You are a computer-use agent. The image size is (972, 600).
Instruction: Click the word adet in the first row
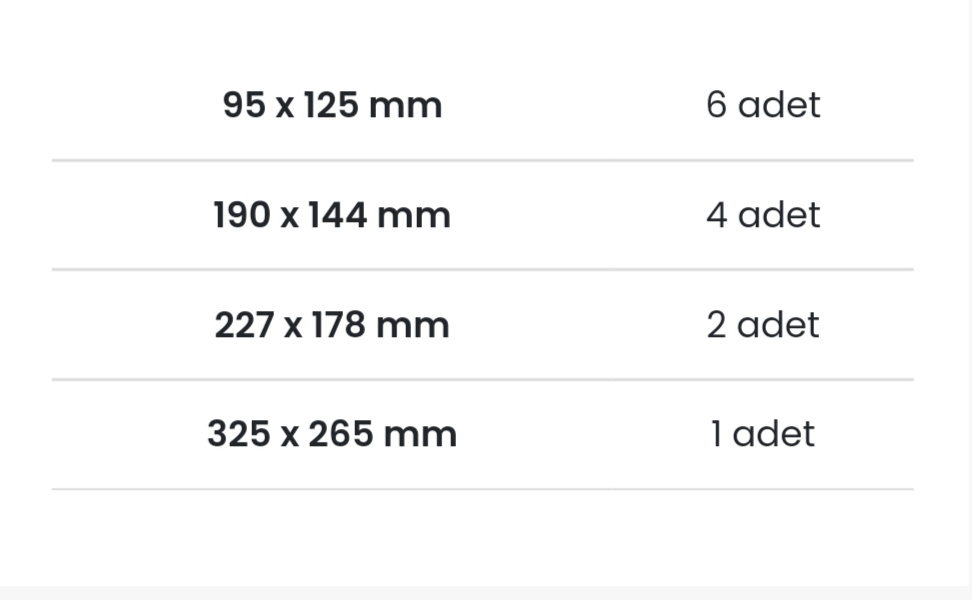pos(779,105)
